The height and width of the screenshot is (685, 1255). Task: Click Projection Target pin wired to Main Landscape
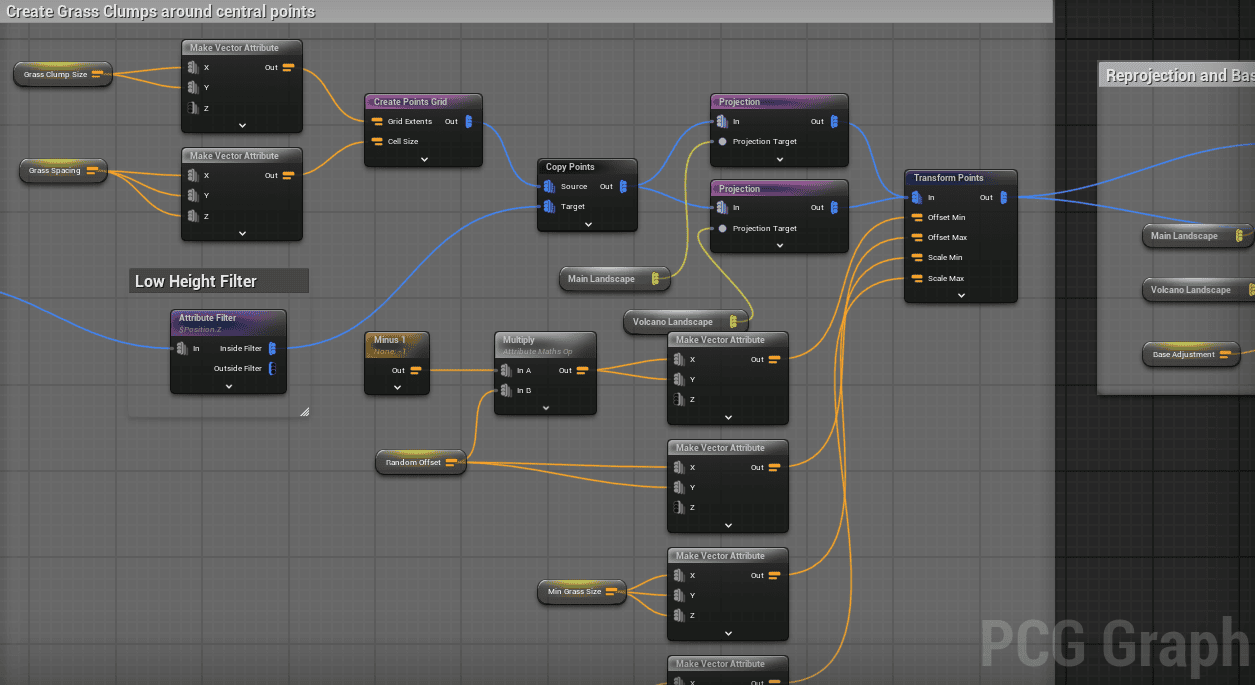pyautogui.click(x=722, y=142)
